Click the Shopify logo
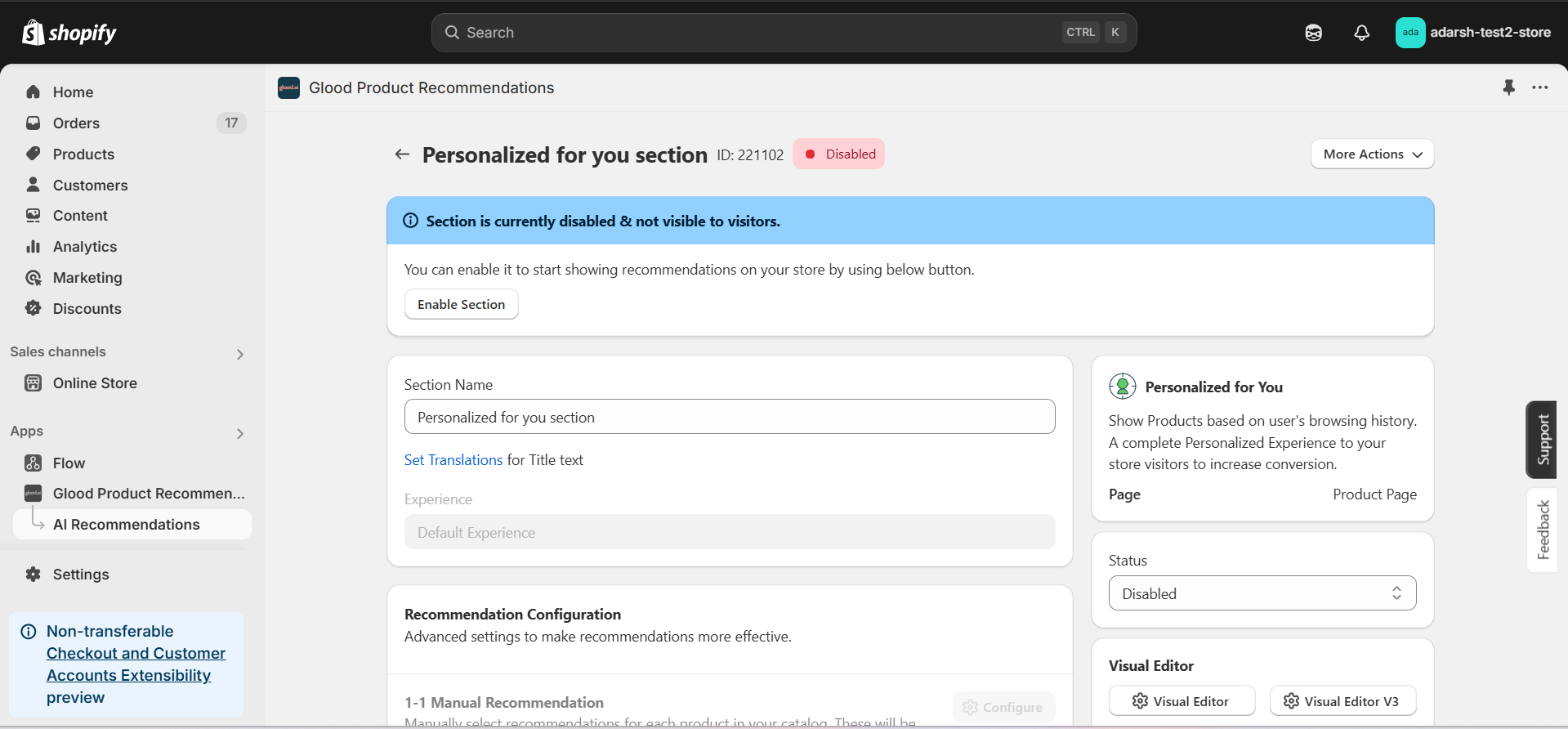The image size is (1568, 729). tap(69, 33)
